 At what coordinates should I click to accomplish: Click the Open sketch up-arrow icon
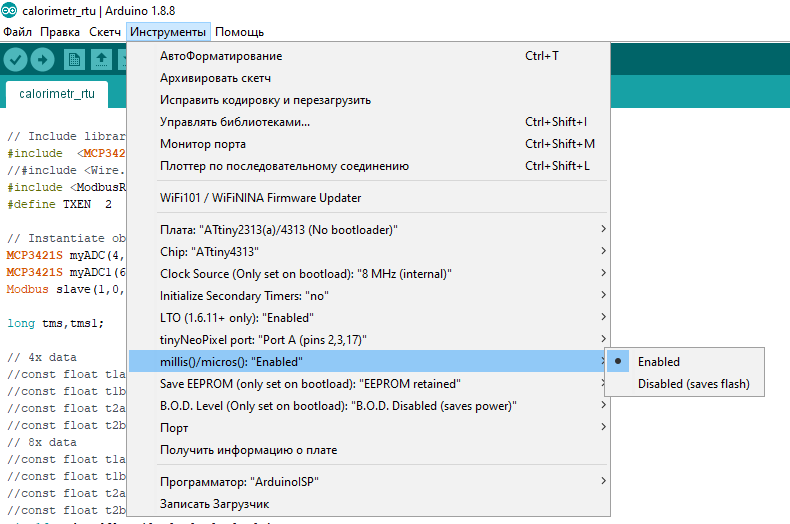click(x=101, y=60)
